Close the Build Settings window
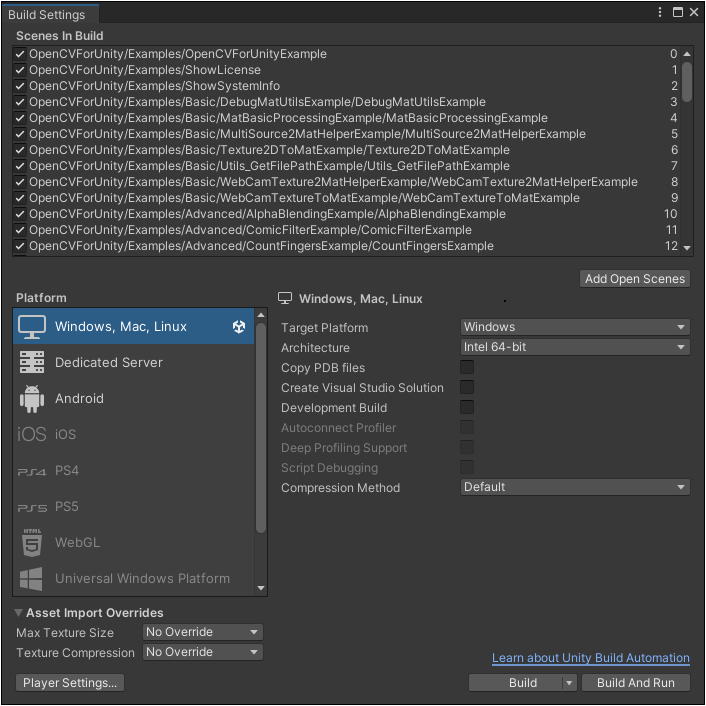This screenshot has width=706, height=706. 694,12
